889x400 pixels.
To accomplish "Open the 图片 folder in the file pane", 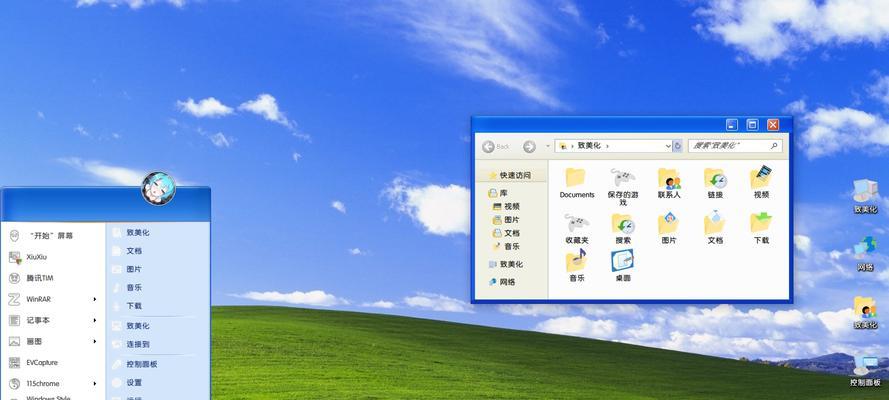I will pyautogui.click(x=669, y=229).
